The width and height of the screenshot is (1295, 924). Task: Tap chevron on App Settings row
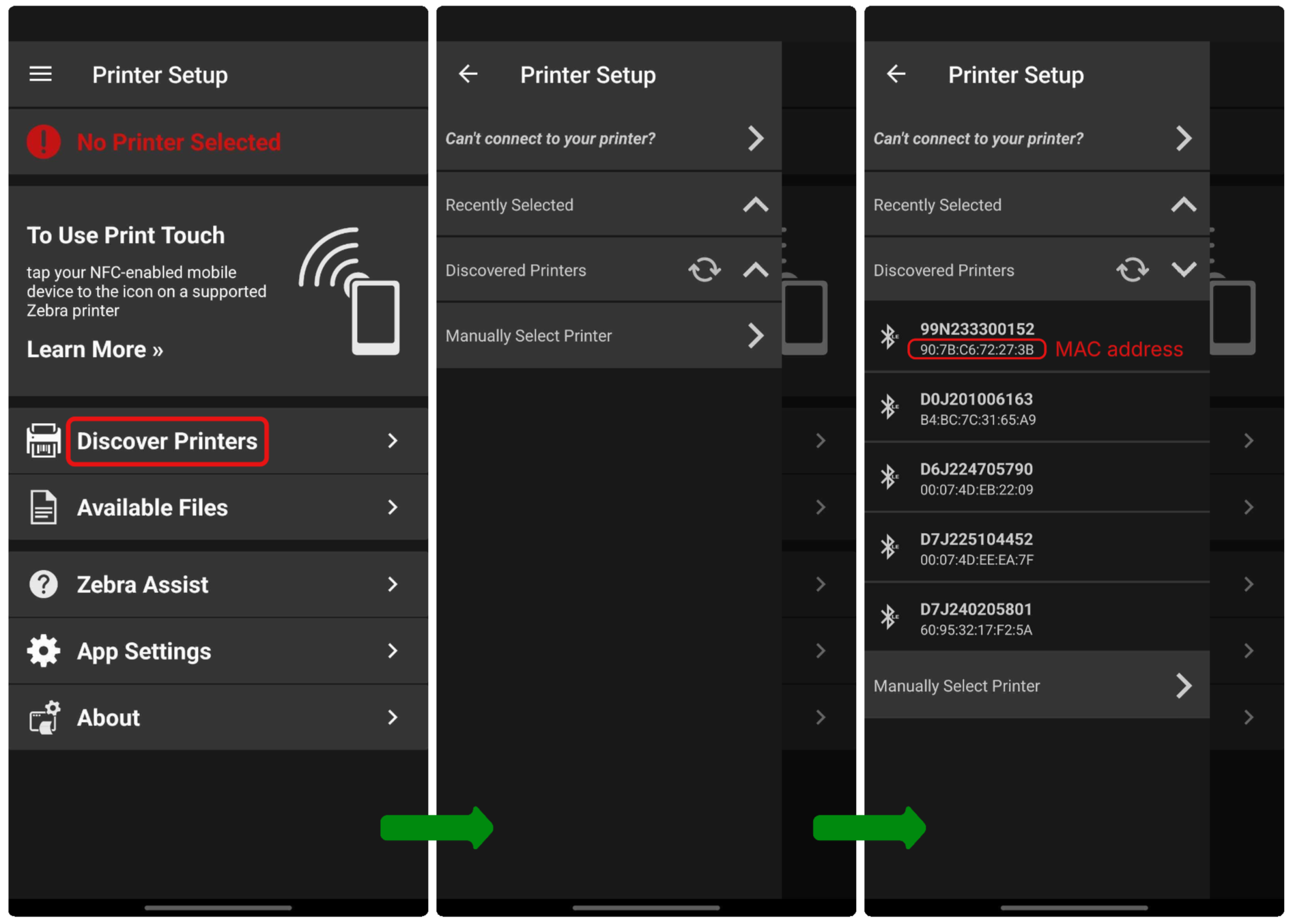point(393,650)
